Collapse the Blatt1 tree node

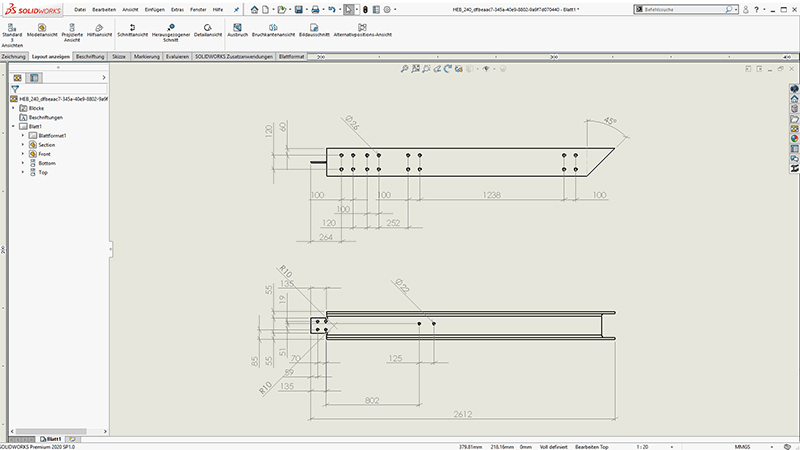(13, 126)
